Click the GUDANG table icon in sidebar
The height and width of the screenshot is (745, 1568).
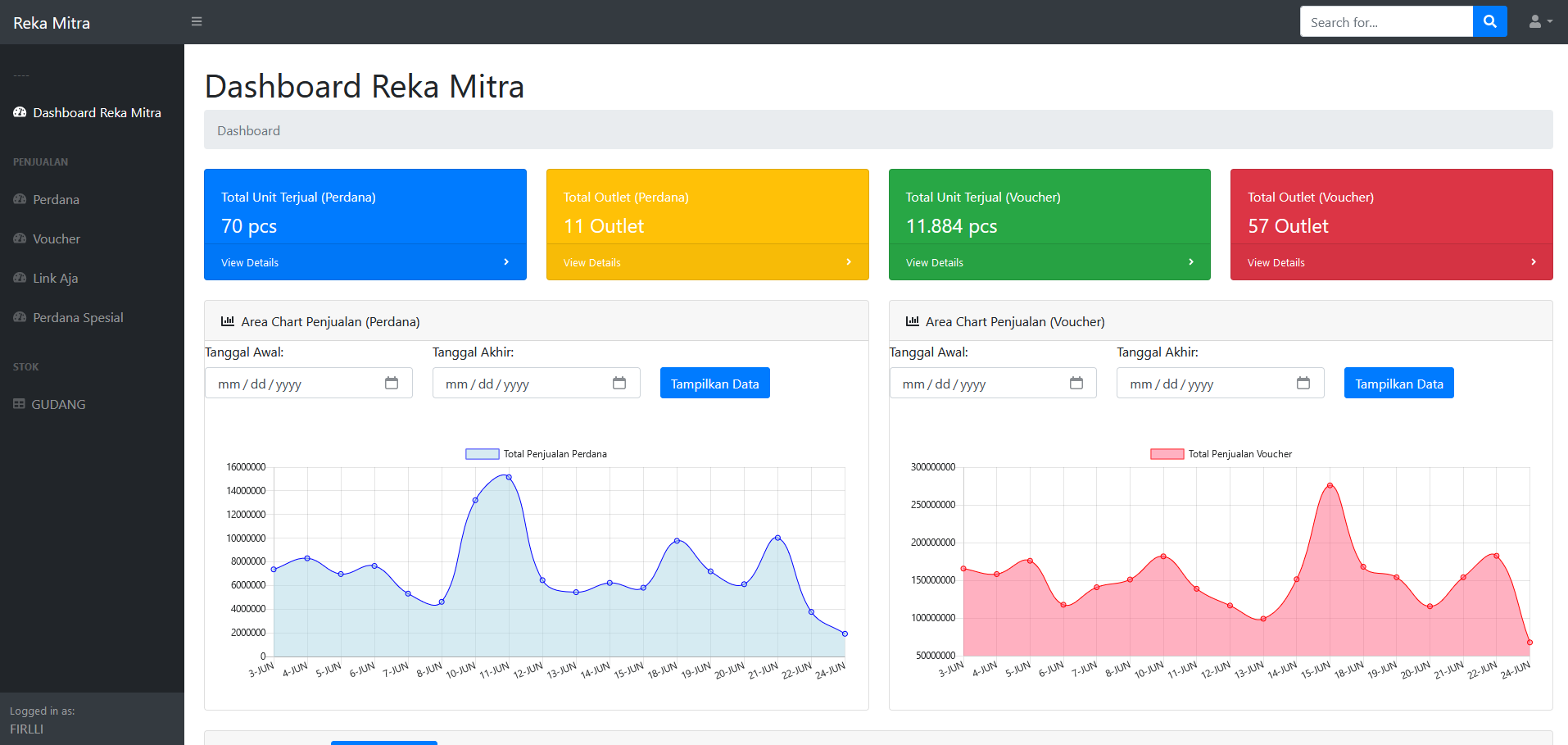tap(19, 403)
